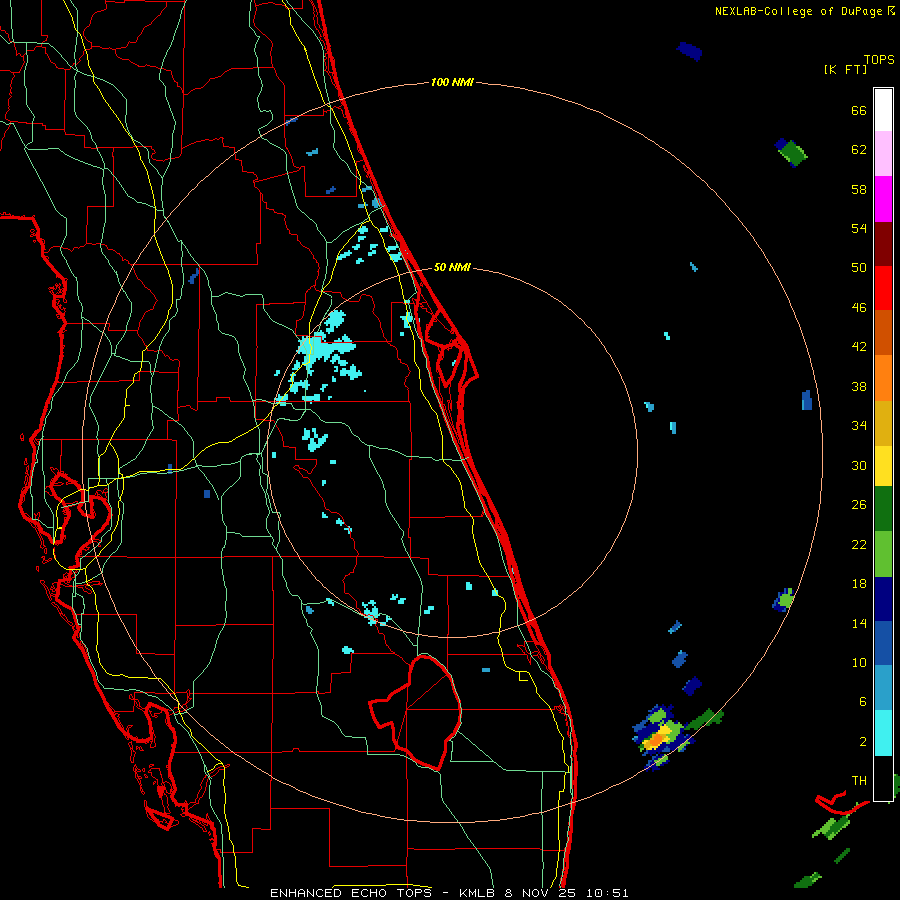The width and height of the screenshot is (900, 900).
Task: Click the legend value 62
Action: pyautogui.click(x=859, y=150)
